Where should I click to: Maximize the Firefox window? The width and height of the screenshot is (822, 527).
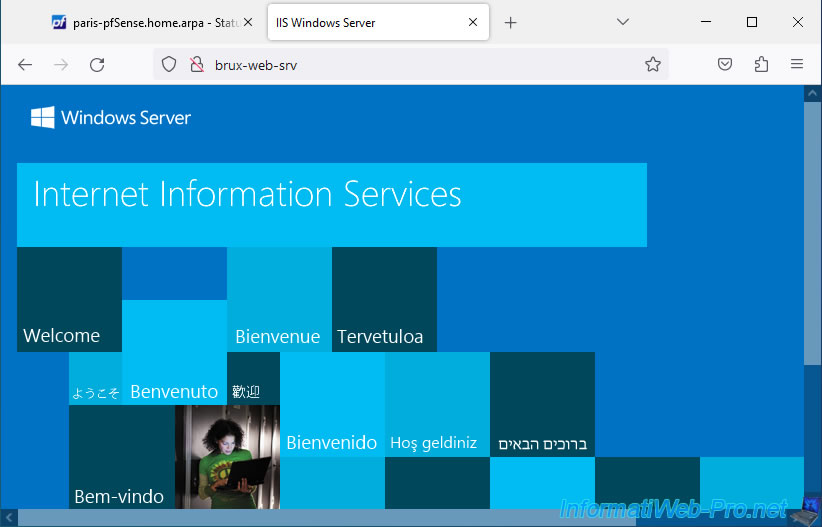[x=752, y=22]
